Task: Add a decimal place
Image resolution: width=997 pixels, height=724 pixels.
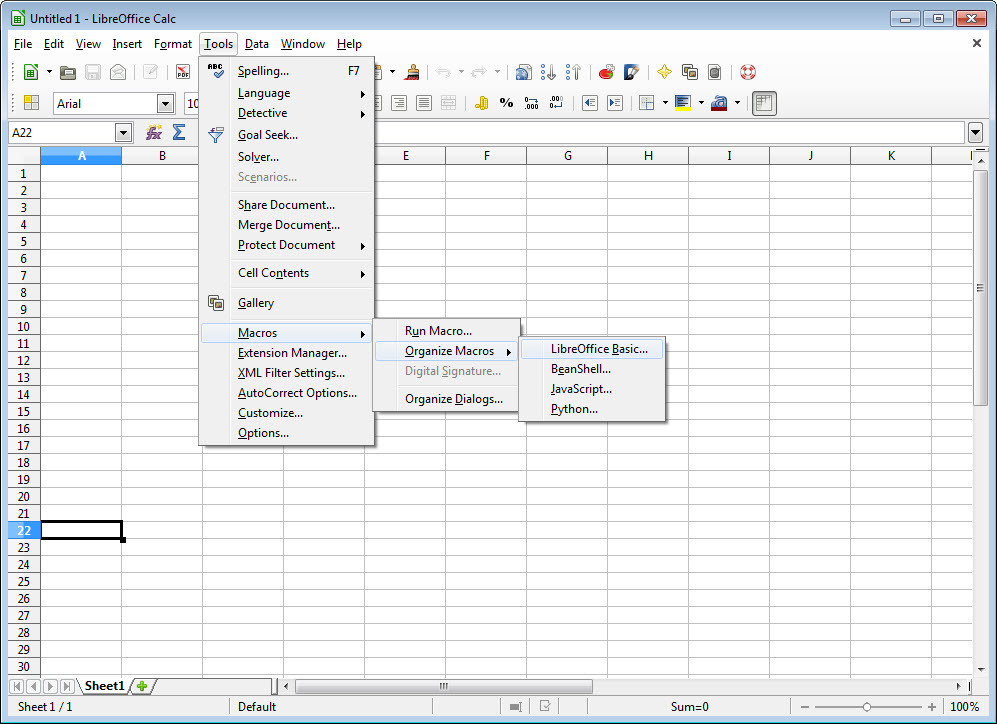Action: tap(531, 103)
